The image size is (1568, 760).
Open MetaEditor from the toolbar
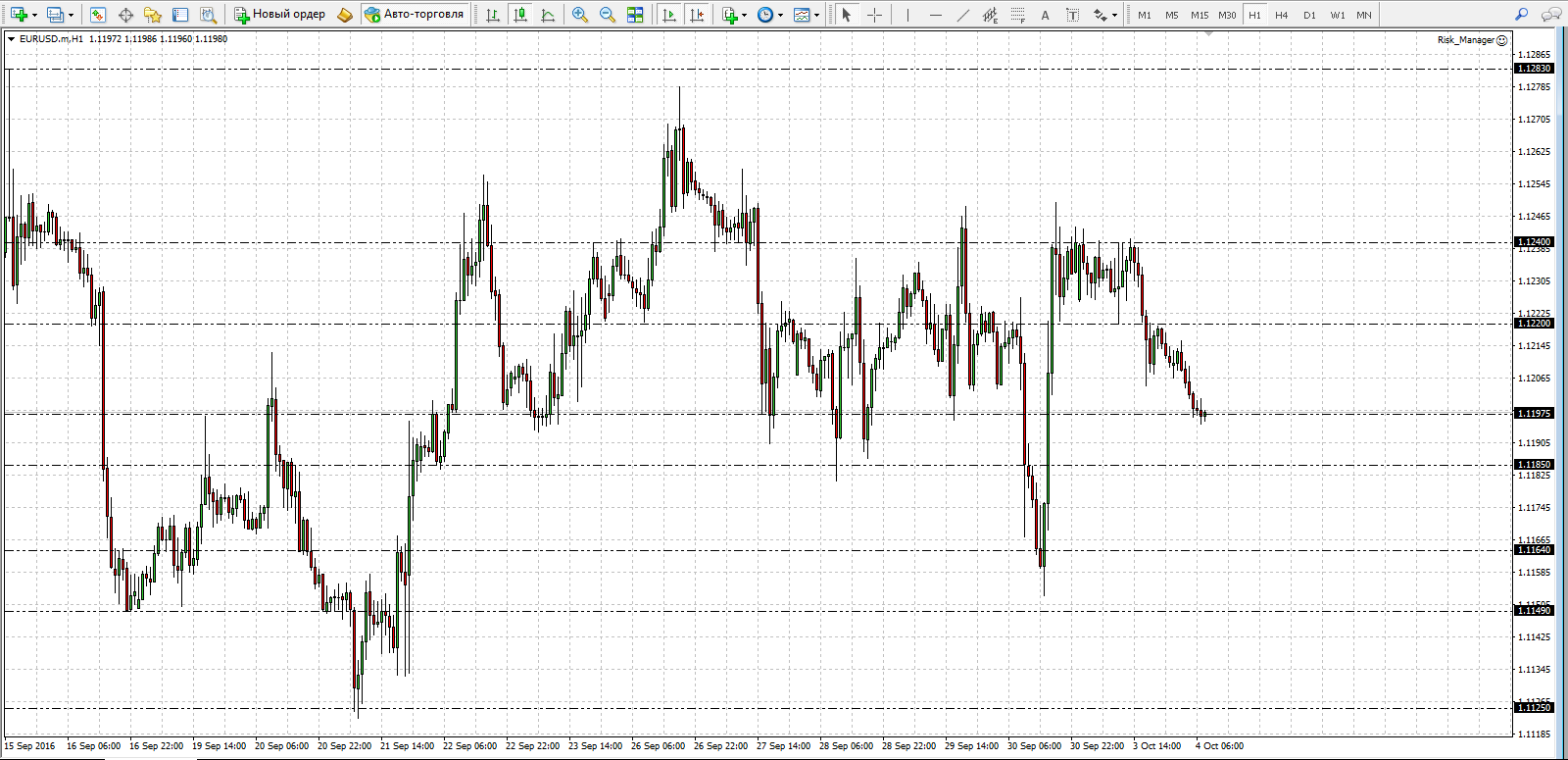tap(345, 15)
